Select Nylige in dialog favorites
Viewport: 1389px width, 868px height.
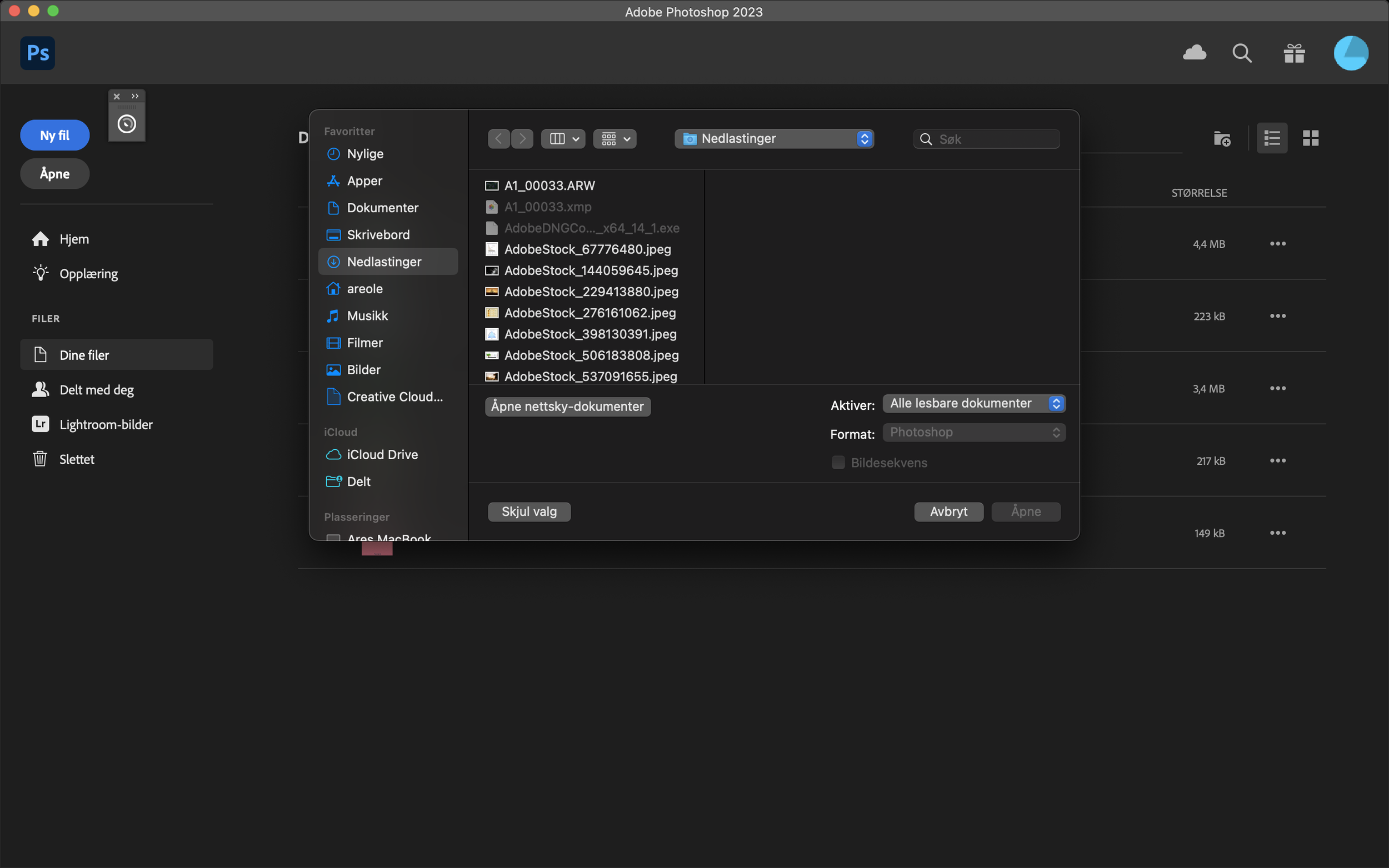point(388,154)
